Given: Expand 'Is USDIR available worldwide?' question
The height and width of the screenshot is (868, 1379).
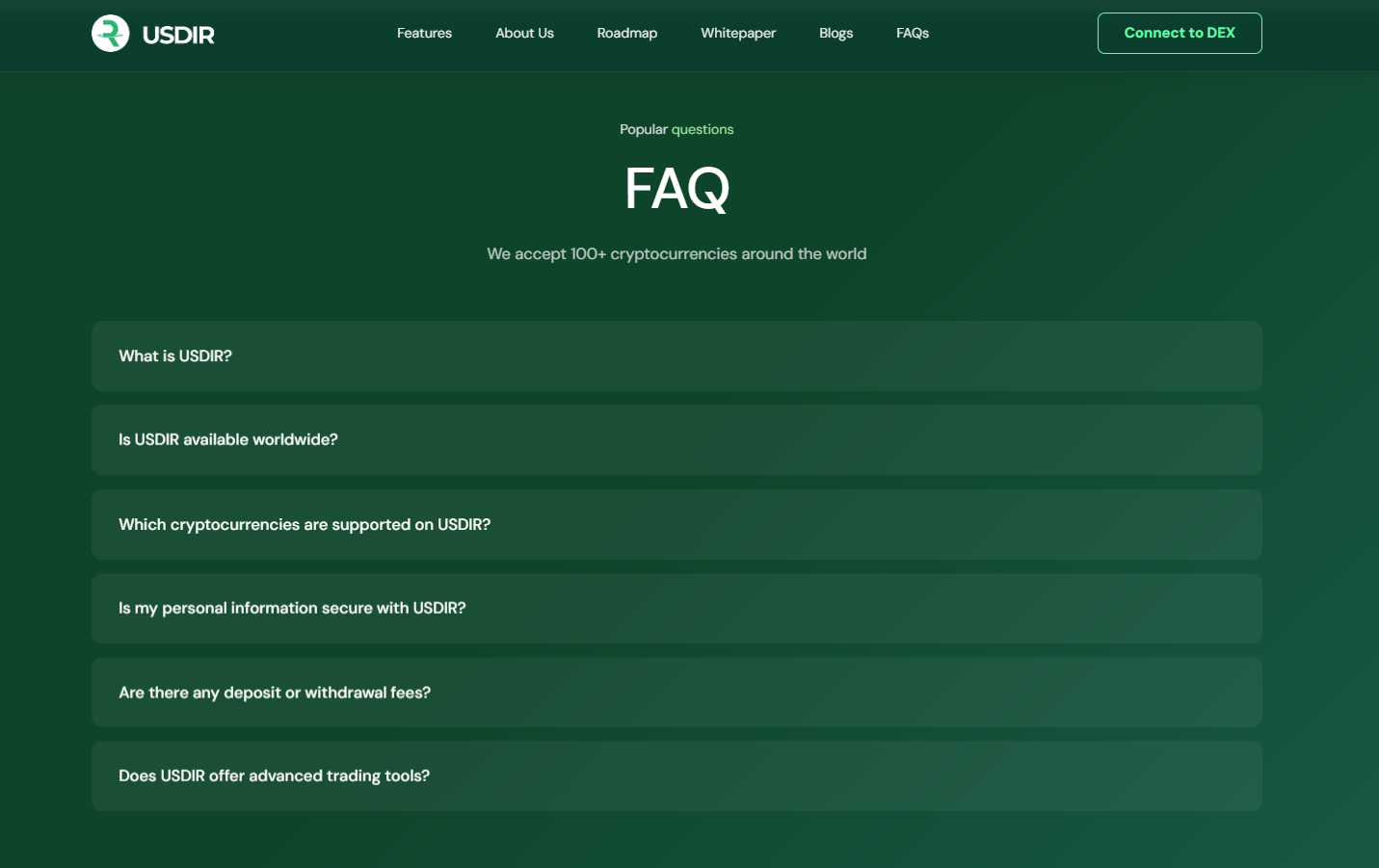Looking at the screenshot, I should [676, 439].
